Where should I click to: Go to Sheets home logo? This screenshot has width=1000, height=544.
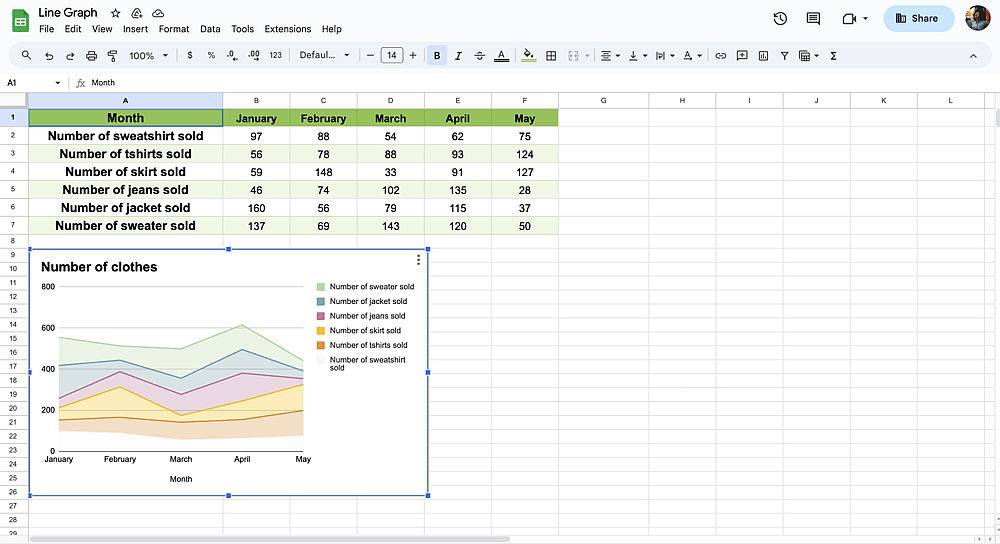click(x=20, y=20)
